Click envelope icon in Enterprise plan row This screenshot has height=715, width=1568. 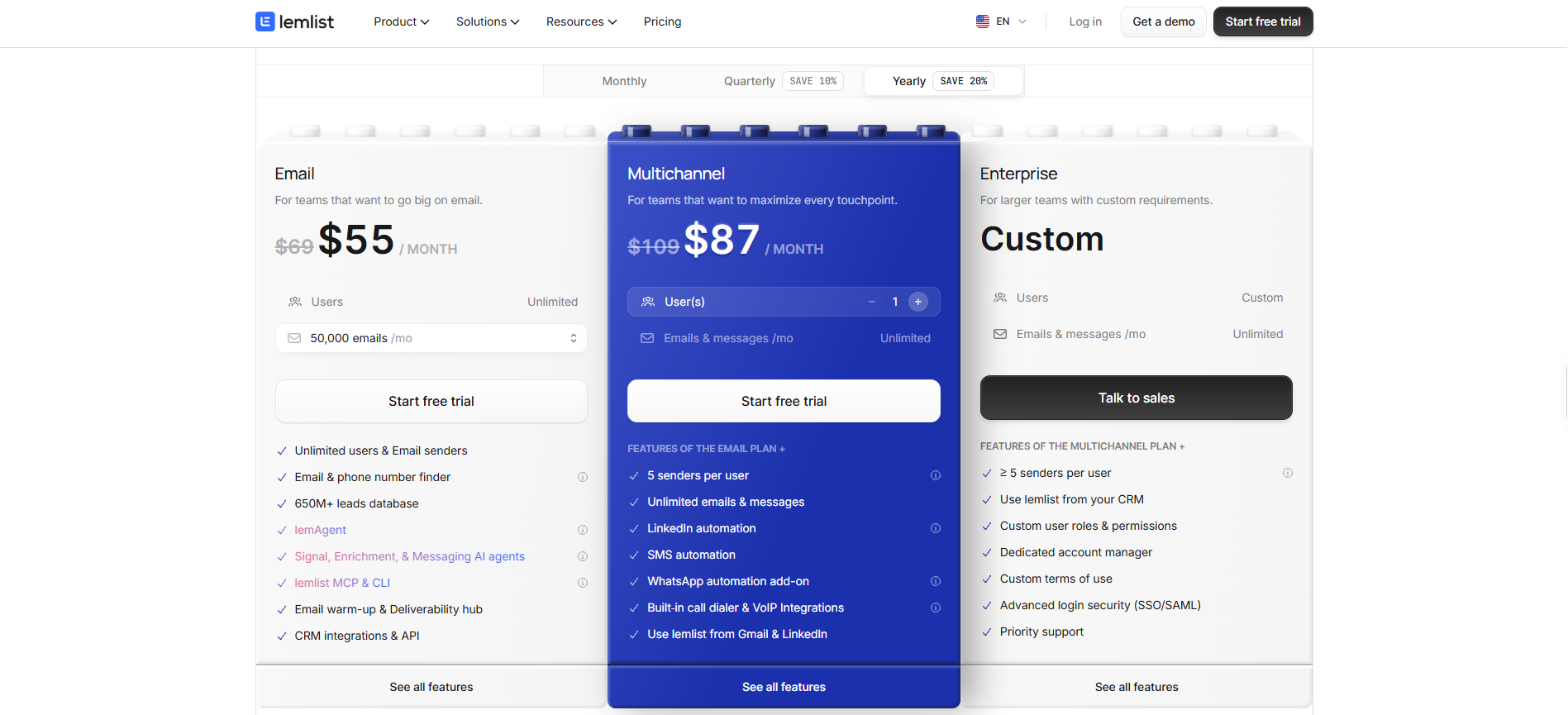pos(1000,334)
